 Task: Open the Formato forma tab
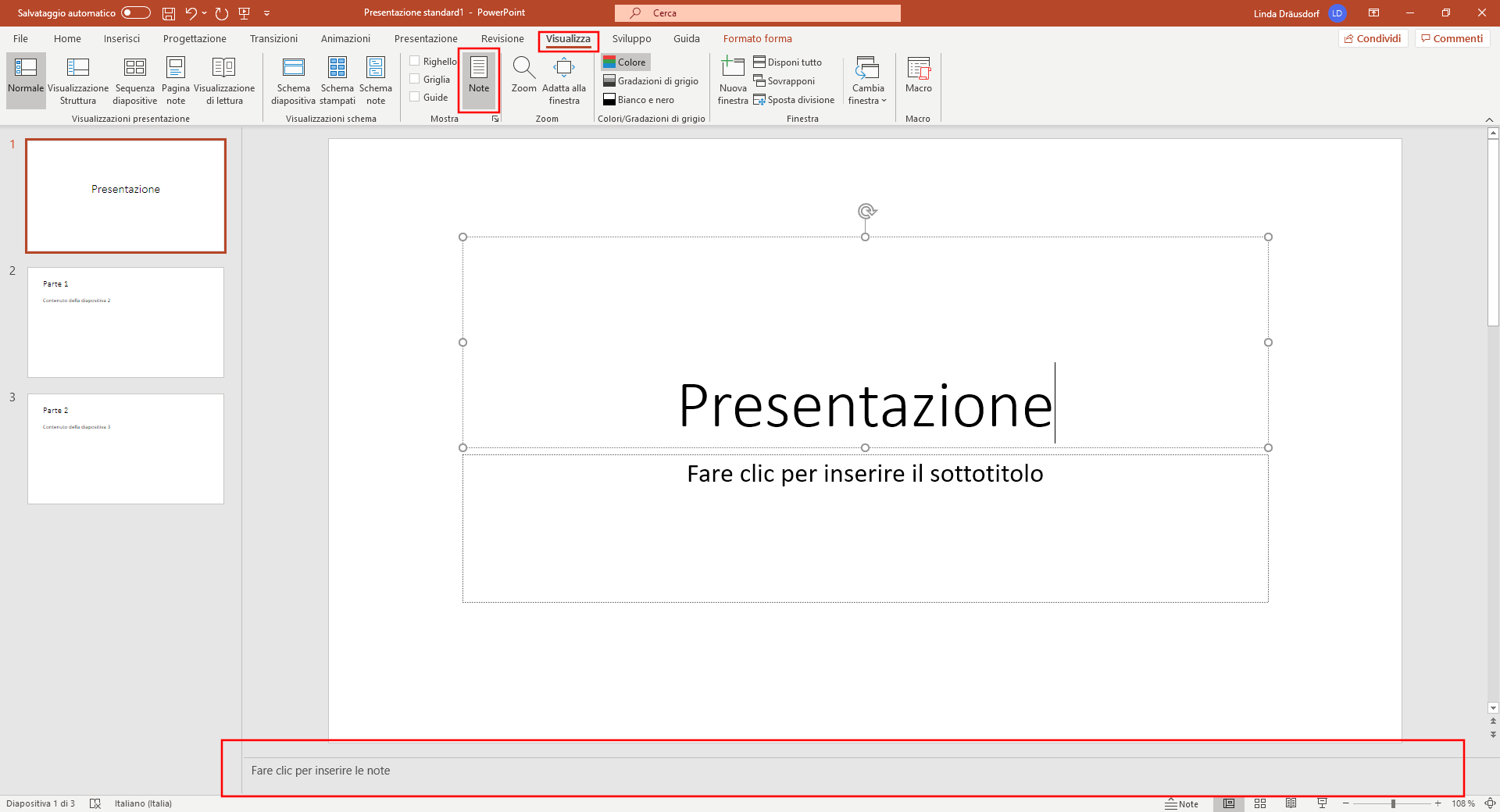[x=757, y=38]
